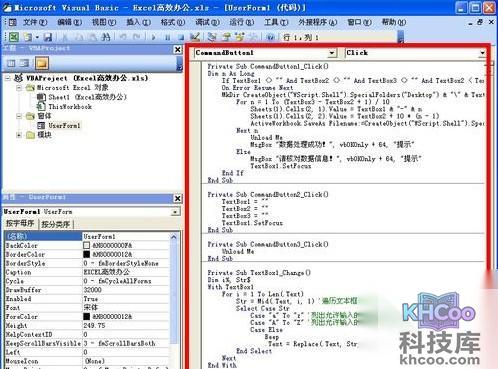Click the Undo arrow icon
The height and width of the screenshot is (369, 498).
click(123, 37)
